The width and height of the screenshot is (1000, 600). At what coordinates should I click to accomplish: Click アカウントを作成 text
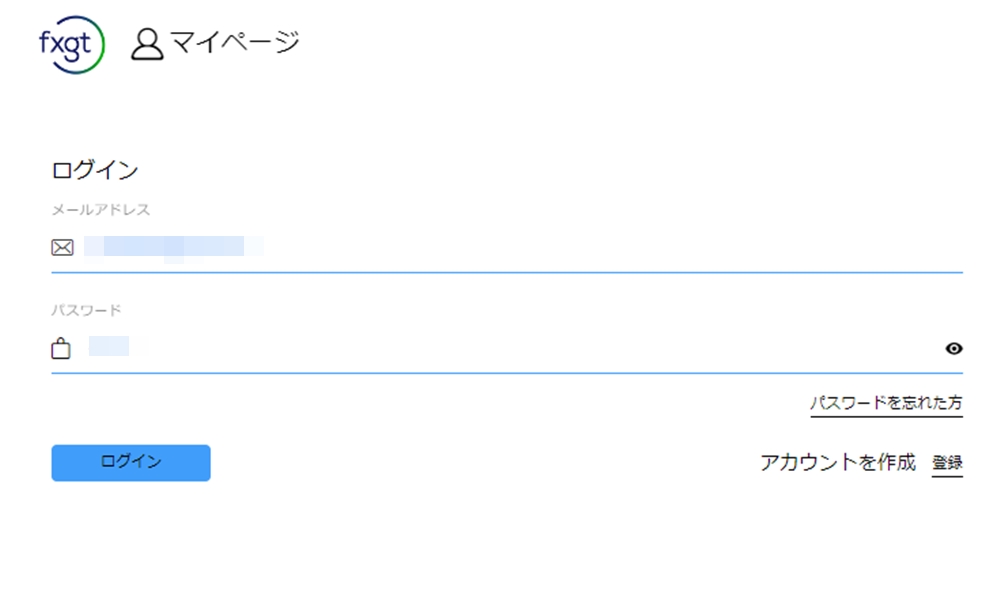coord(840,462)
